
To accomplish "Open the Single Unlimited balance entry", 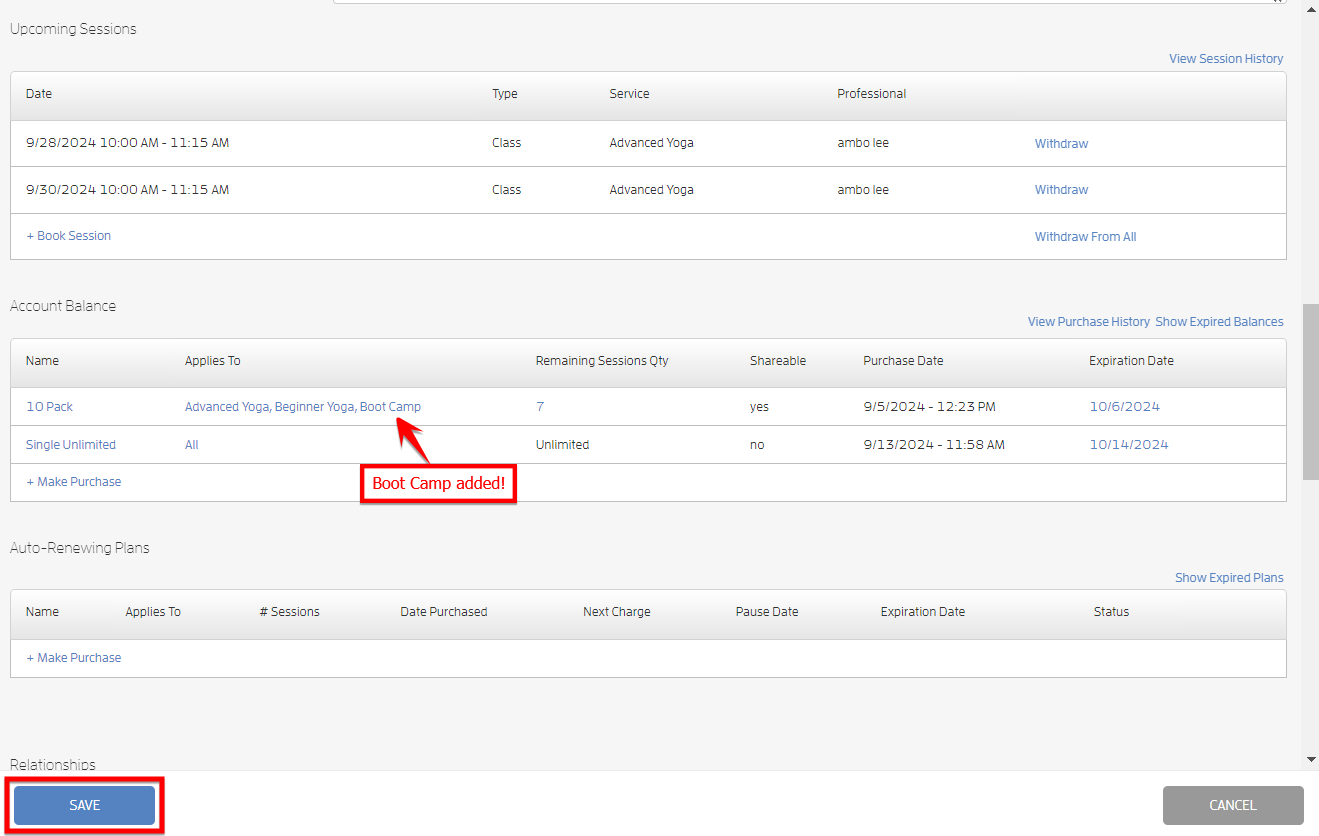I will pyautogui.click(x=71, y=445).
